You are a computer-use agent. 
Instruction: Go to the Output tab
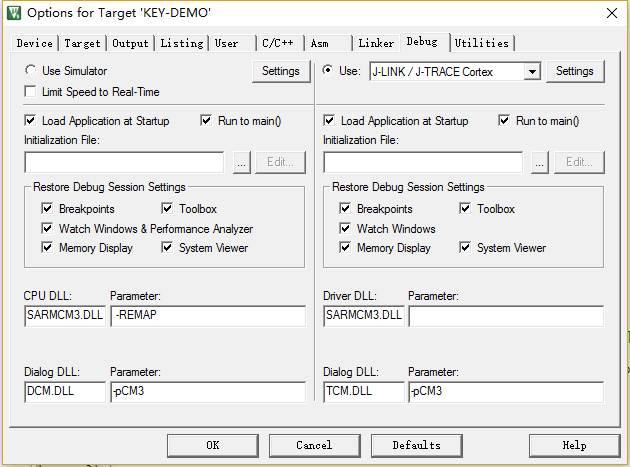130,43
